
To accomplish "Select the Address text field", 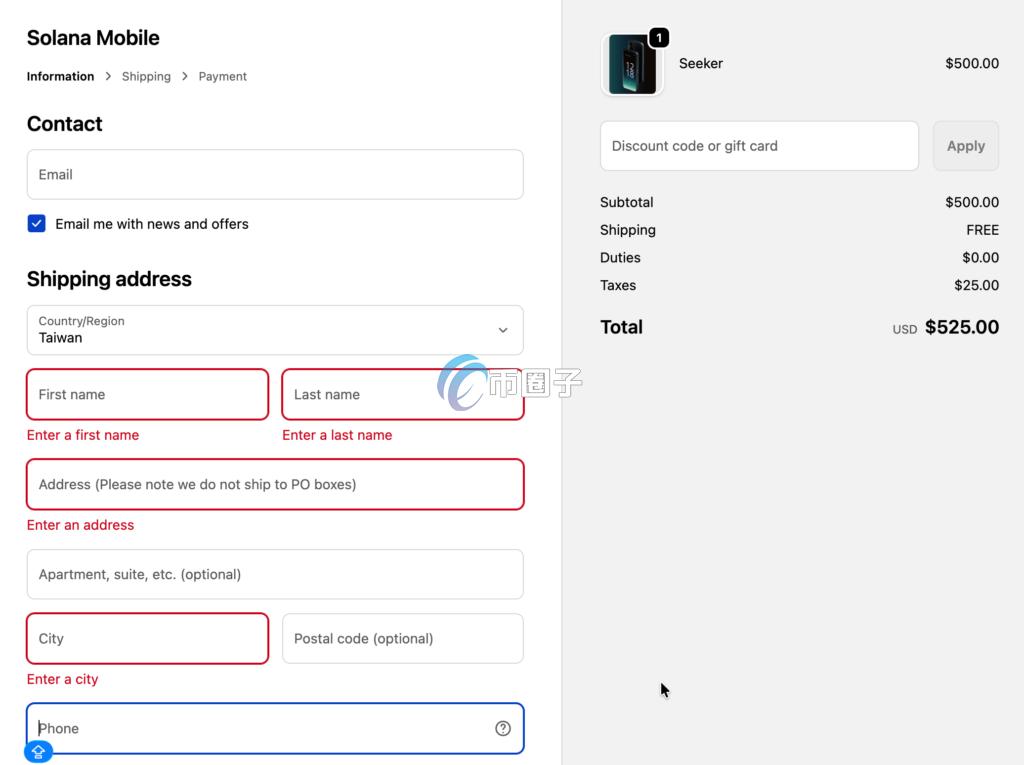I will point(274,484).
